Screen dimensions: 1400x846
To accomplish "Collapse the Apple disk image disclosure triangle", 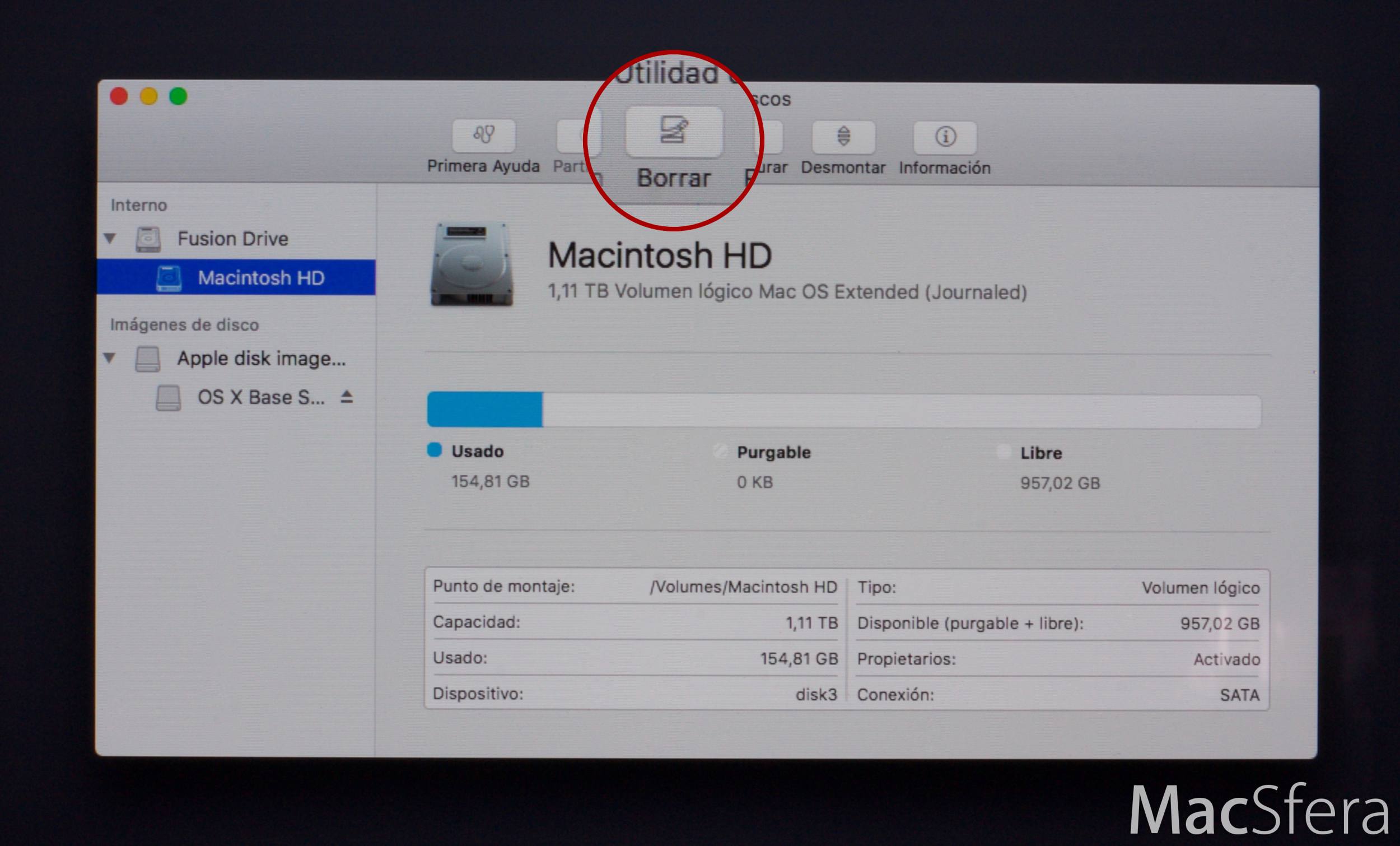I will pyautogui.click(x=110, y=357).
